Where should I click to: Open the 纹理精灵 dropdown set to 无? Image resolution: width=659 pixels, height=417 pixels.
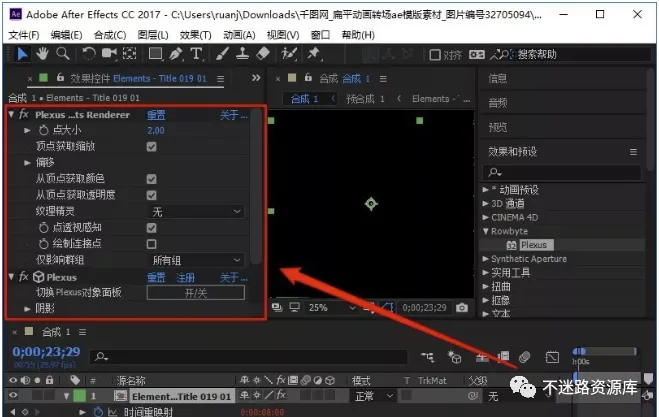(195, 211)
